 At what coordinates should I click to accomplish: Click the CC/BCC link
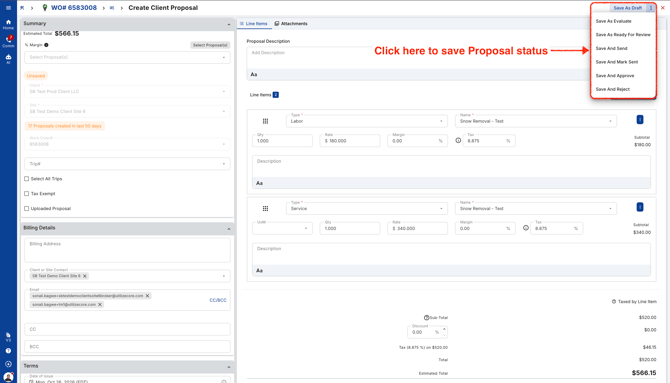[218, 300]
